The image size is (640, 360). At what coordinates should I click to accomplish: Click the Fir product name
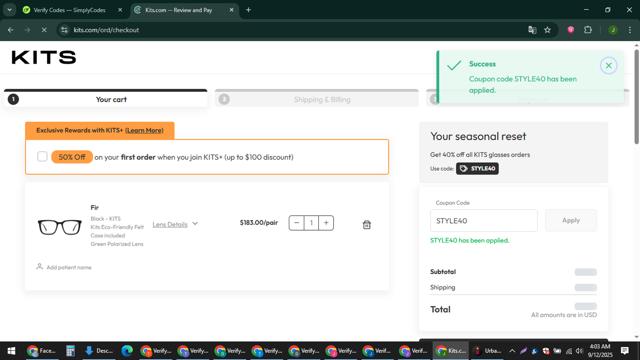point(95,207)
